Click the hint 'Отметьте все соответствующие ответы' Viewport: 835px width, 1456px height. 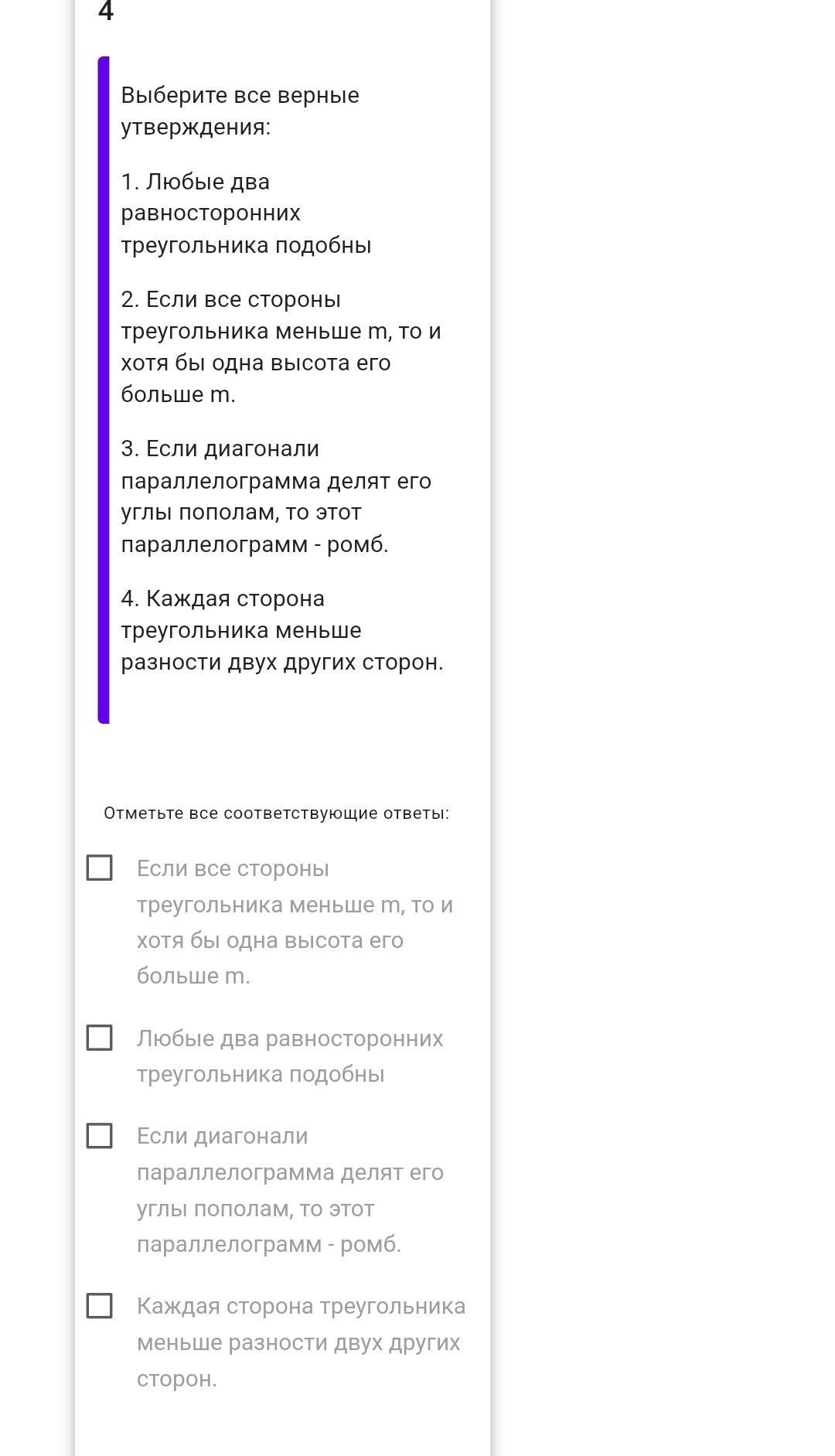[x=276, y=813]
